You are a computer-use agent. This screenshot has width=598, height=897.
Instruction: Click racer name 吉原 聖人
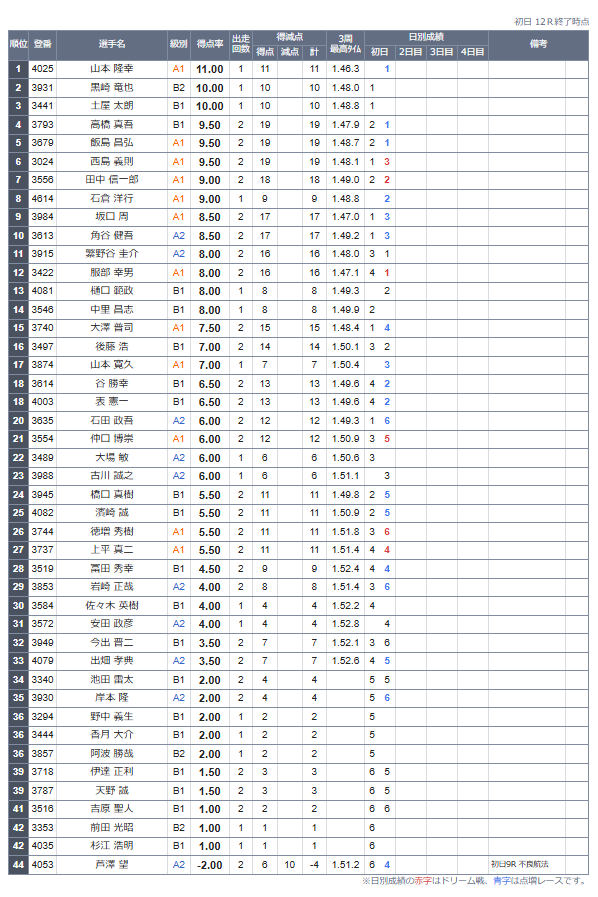pos(112,809)
